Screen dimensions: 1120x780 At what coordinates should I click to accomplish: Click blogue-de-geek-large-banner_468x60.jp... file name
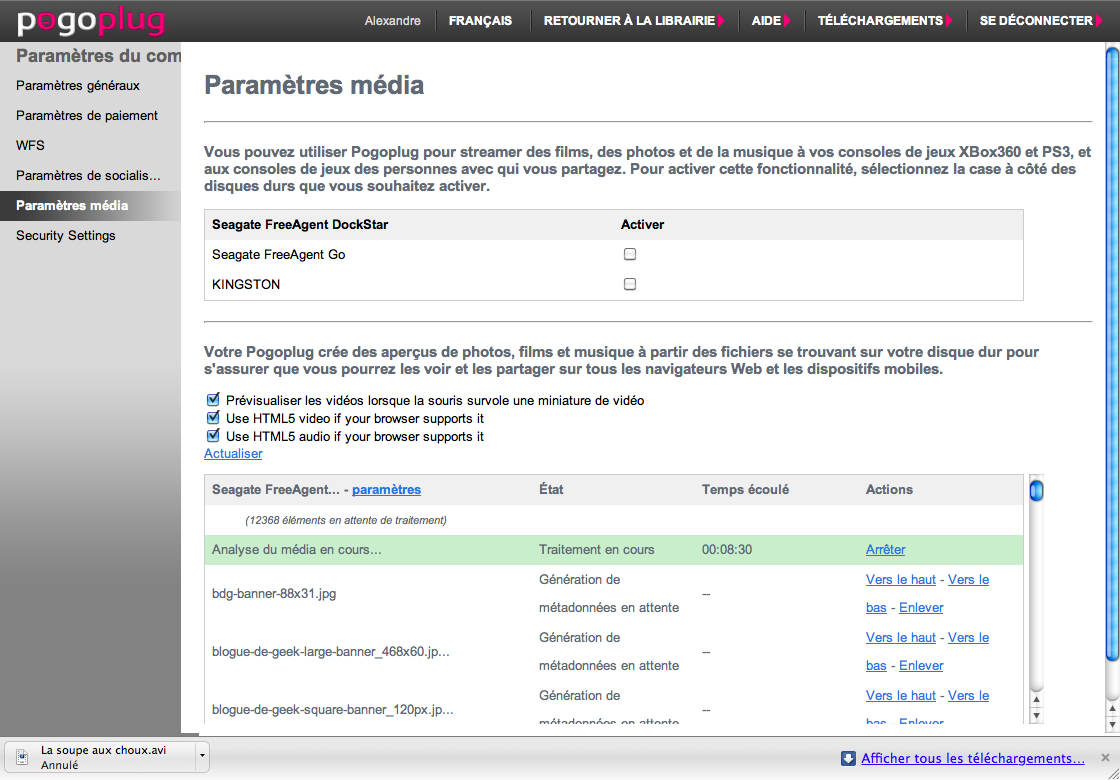[x=331, y=651]
